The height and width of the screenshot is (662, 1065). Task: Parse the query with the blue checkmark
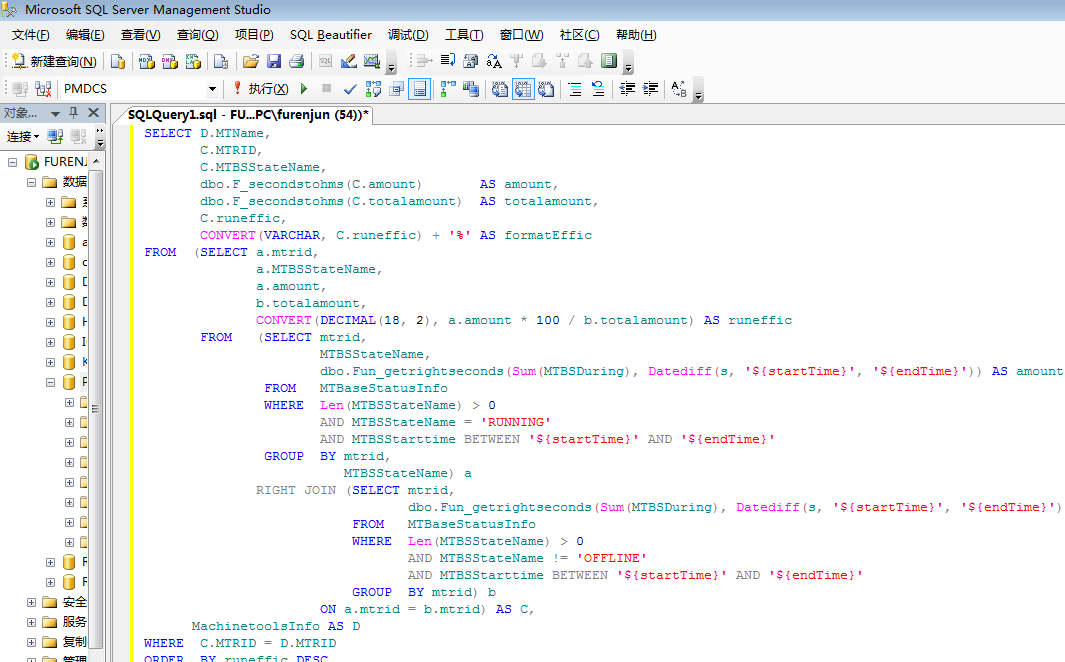coord(350,89)
